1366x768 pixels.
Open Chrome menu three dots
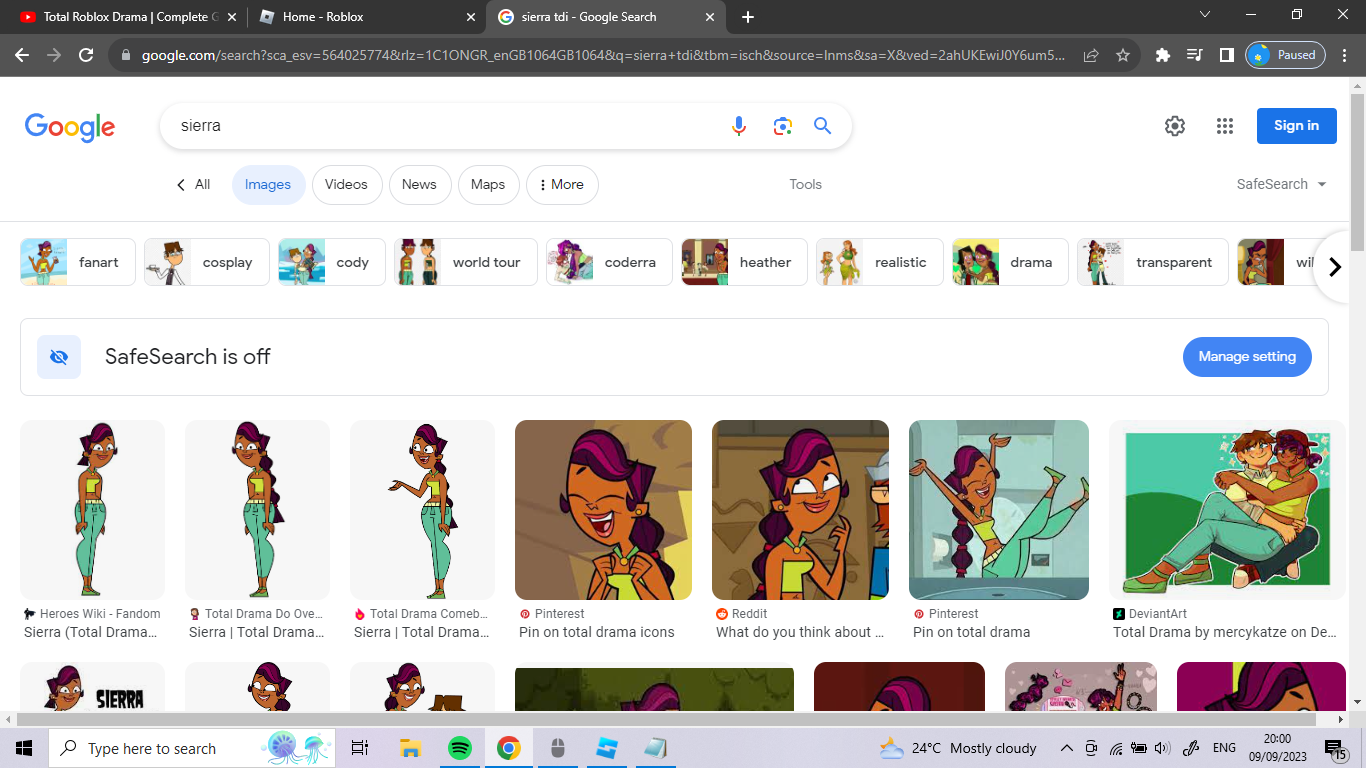coord(1343,55)
